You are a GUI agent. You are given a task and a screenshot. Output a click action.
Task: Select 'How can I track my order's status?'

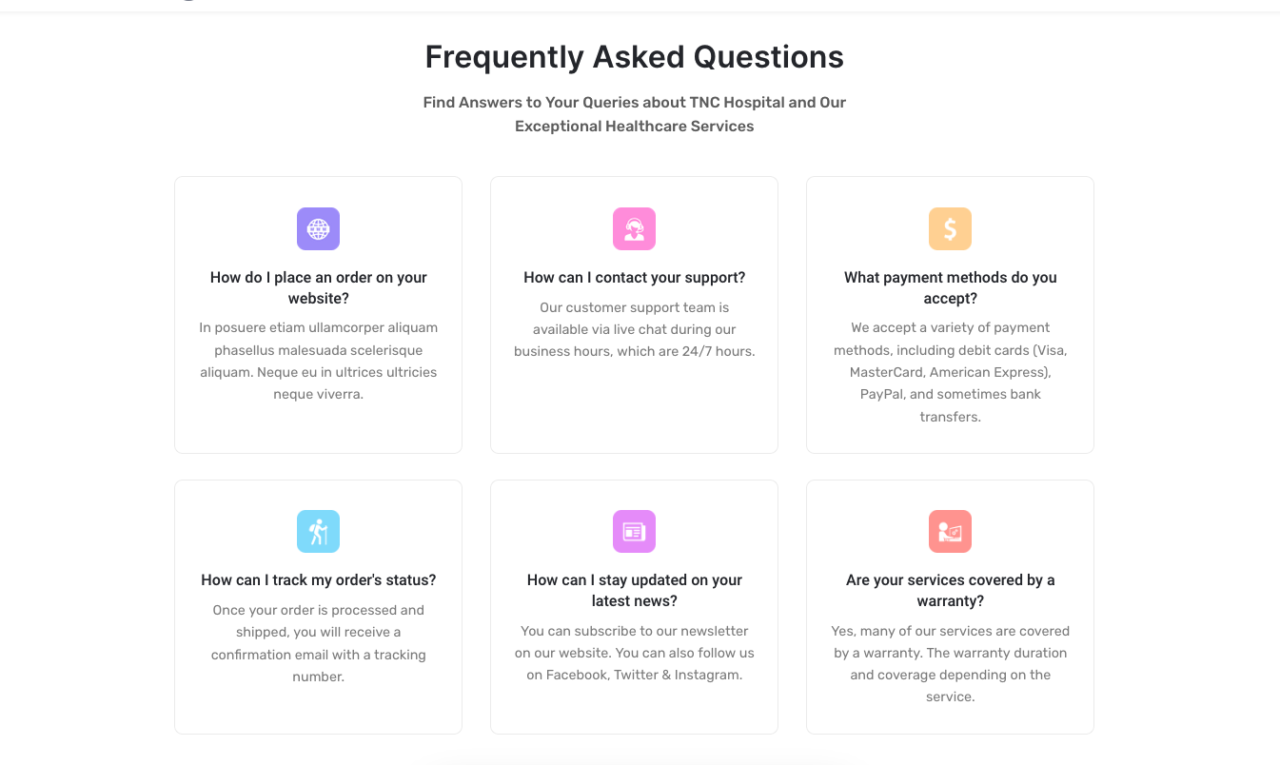tap(318, 580)
